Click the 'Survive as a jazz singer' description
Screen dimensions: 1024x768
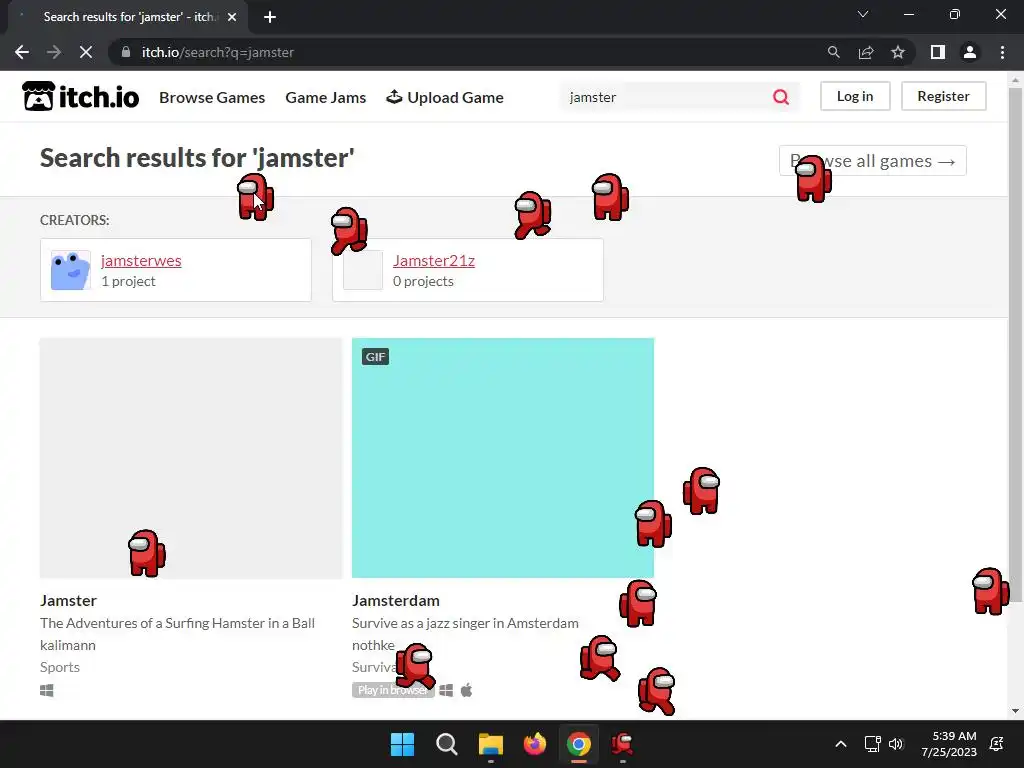465,623
